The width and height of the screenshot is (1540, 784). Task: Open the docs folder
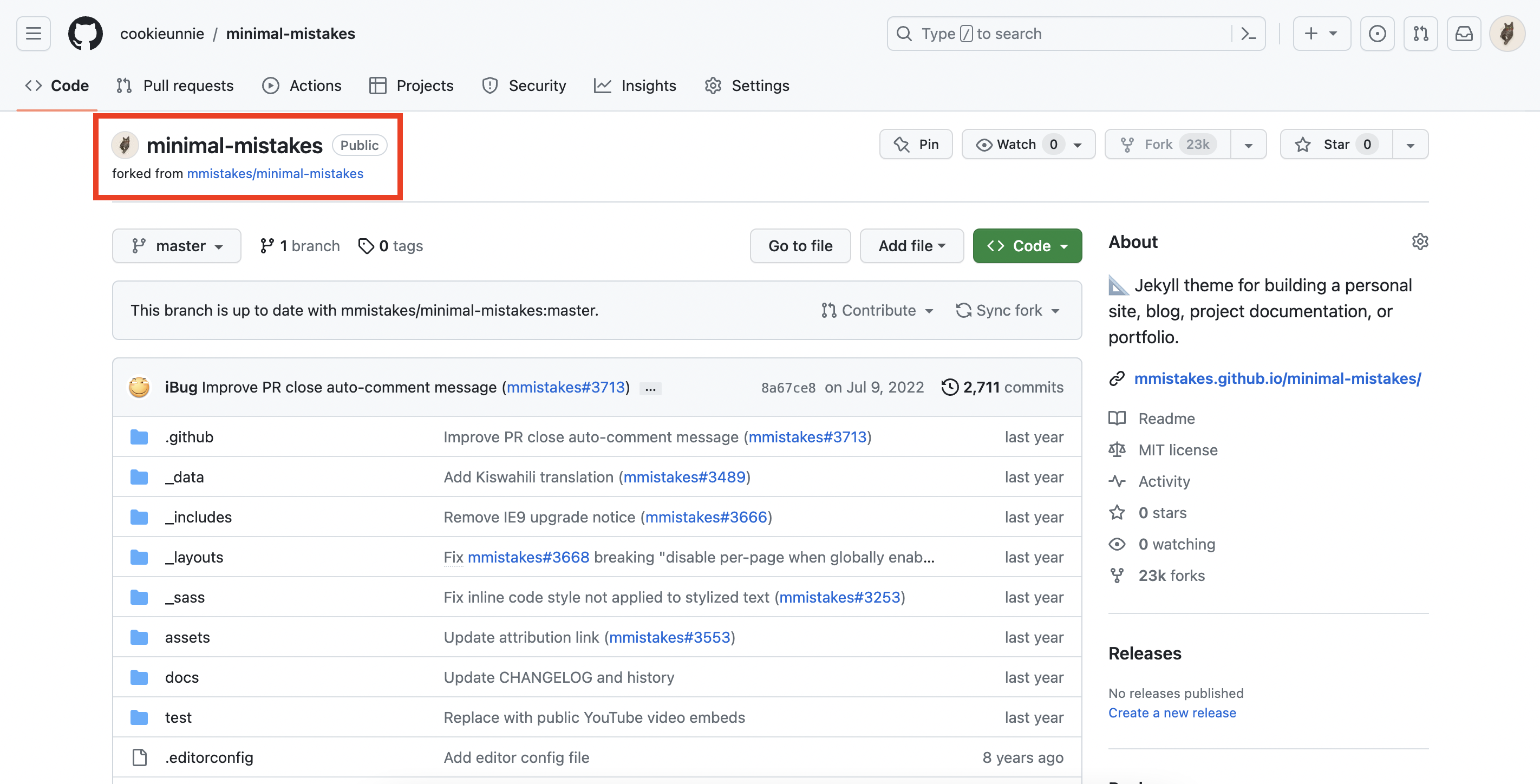click(x=182, y=677)
